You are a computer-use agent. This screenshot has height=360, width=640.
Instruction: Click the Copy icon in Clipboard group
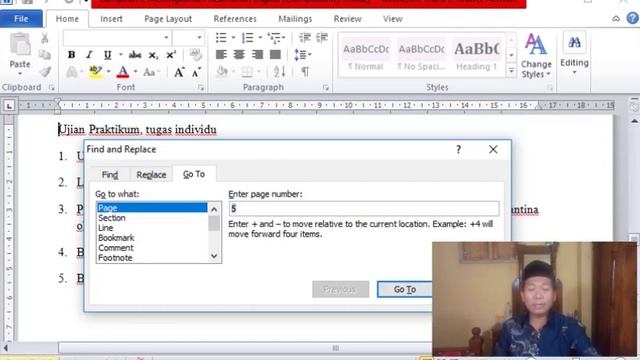point(44,55)
